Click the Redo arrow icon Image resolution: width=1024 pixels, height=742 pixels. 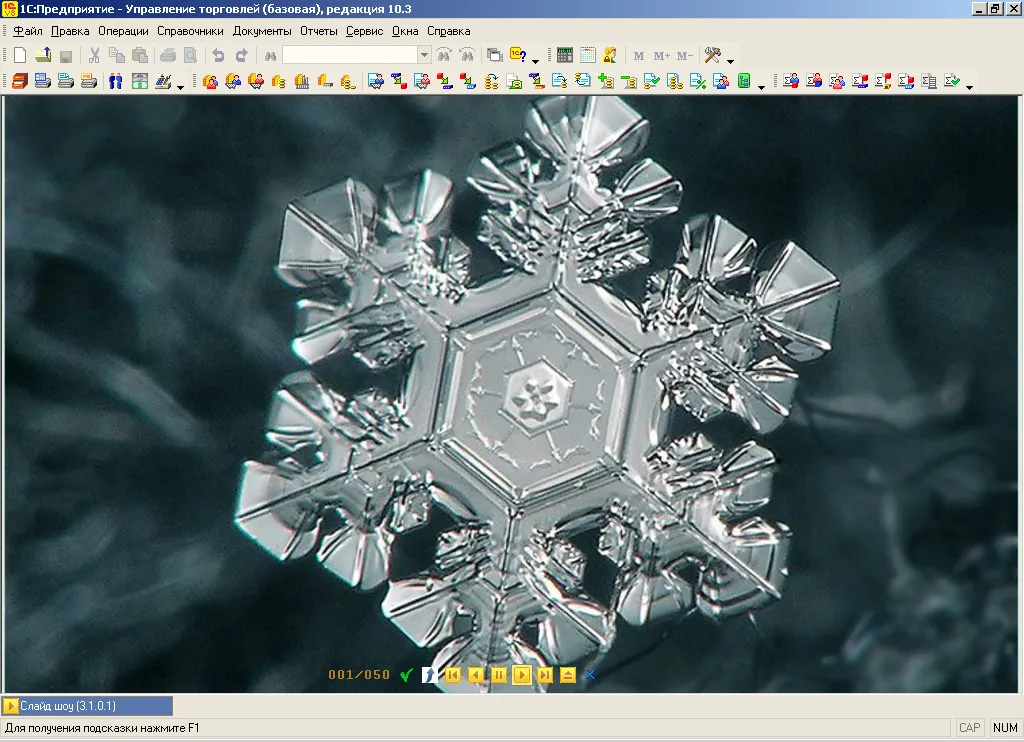coord(241,56)
